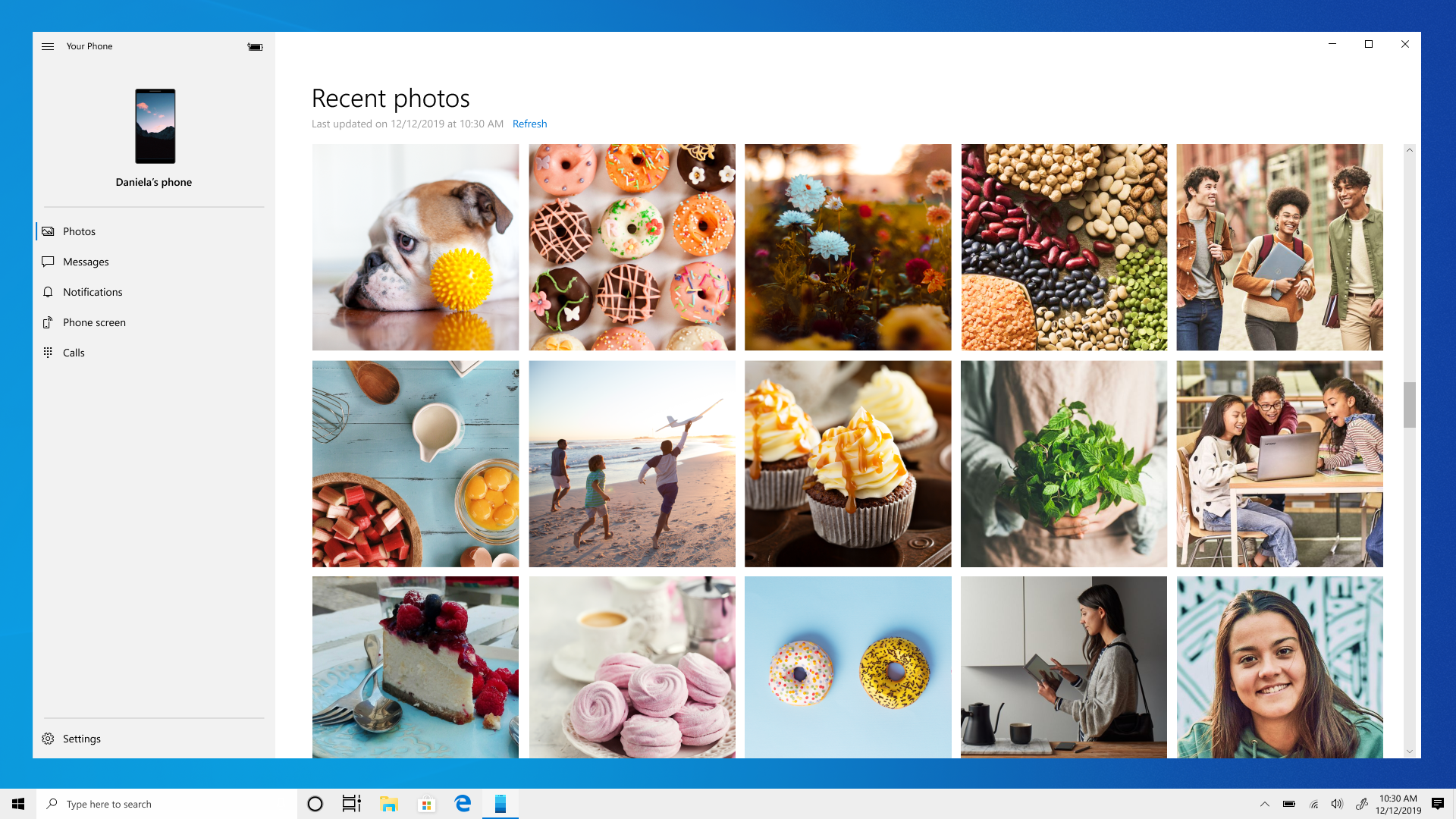
Task: Open Messages in the sidebar
Action: point(85,262)
